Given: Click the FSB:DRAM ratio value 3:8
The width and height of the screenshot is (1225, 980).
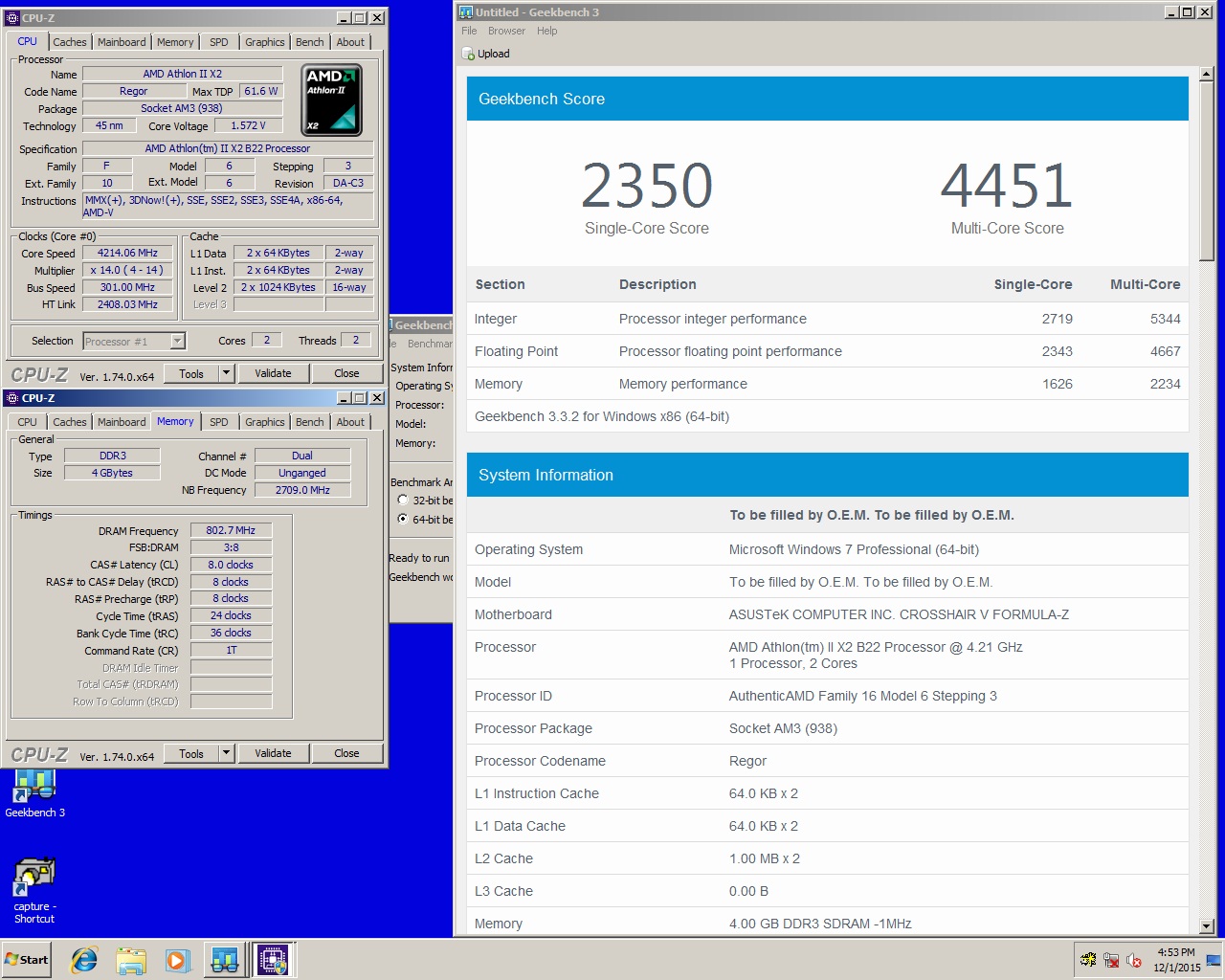Looking at the screenshot, I should [231, 547].
